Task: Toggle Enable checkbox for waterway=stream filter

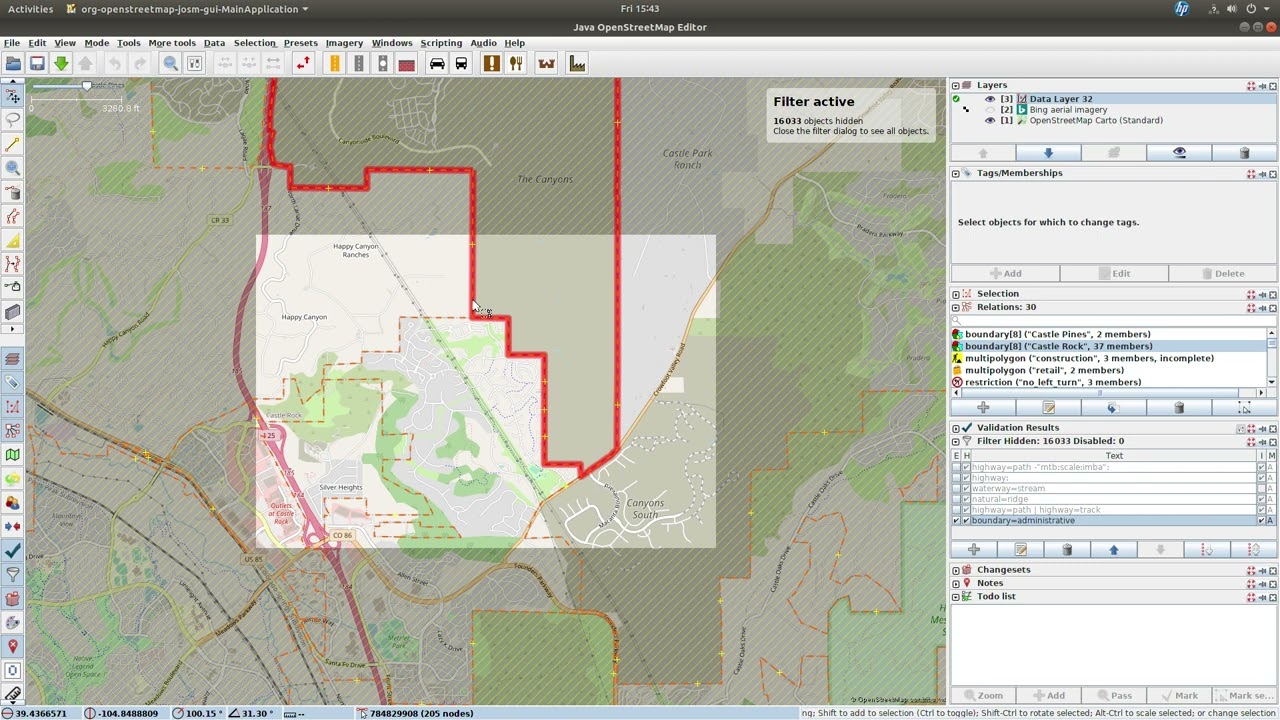Action: (x=956, y=488)
